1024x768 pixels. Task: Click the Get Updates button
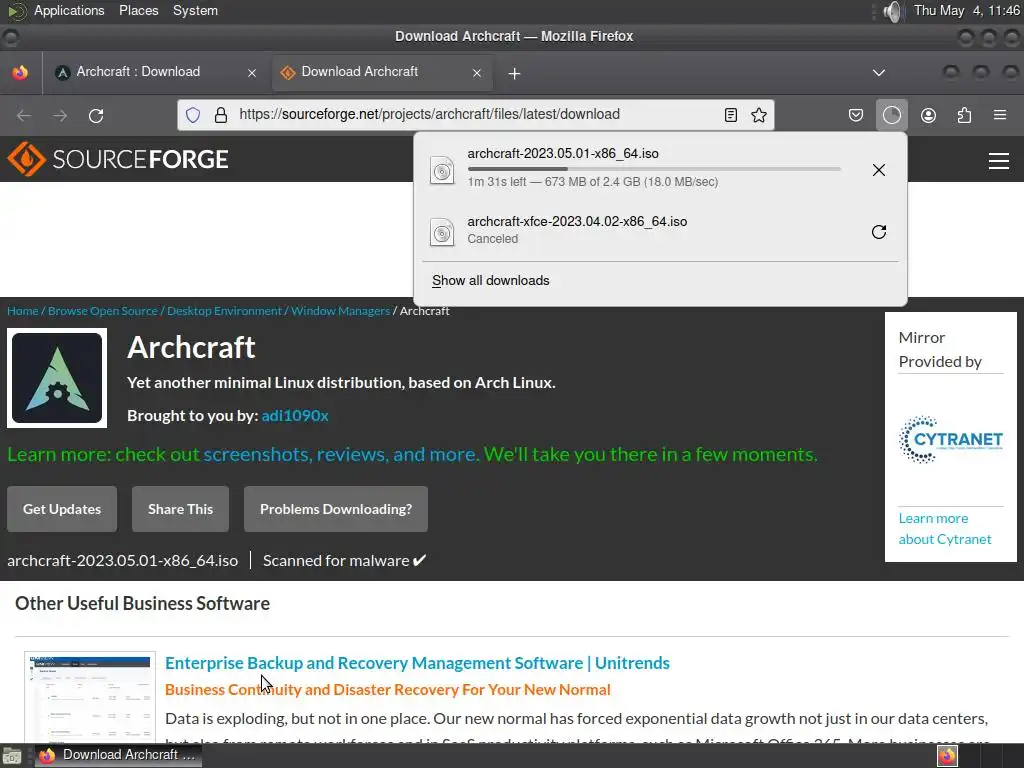pos(62,509)
